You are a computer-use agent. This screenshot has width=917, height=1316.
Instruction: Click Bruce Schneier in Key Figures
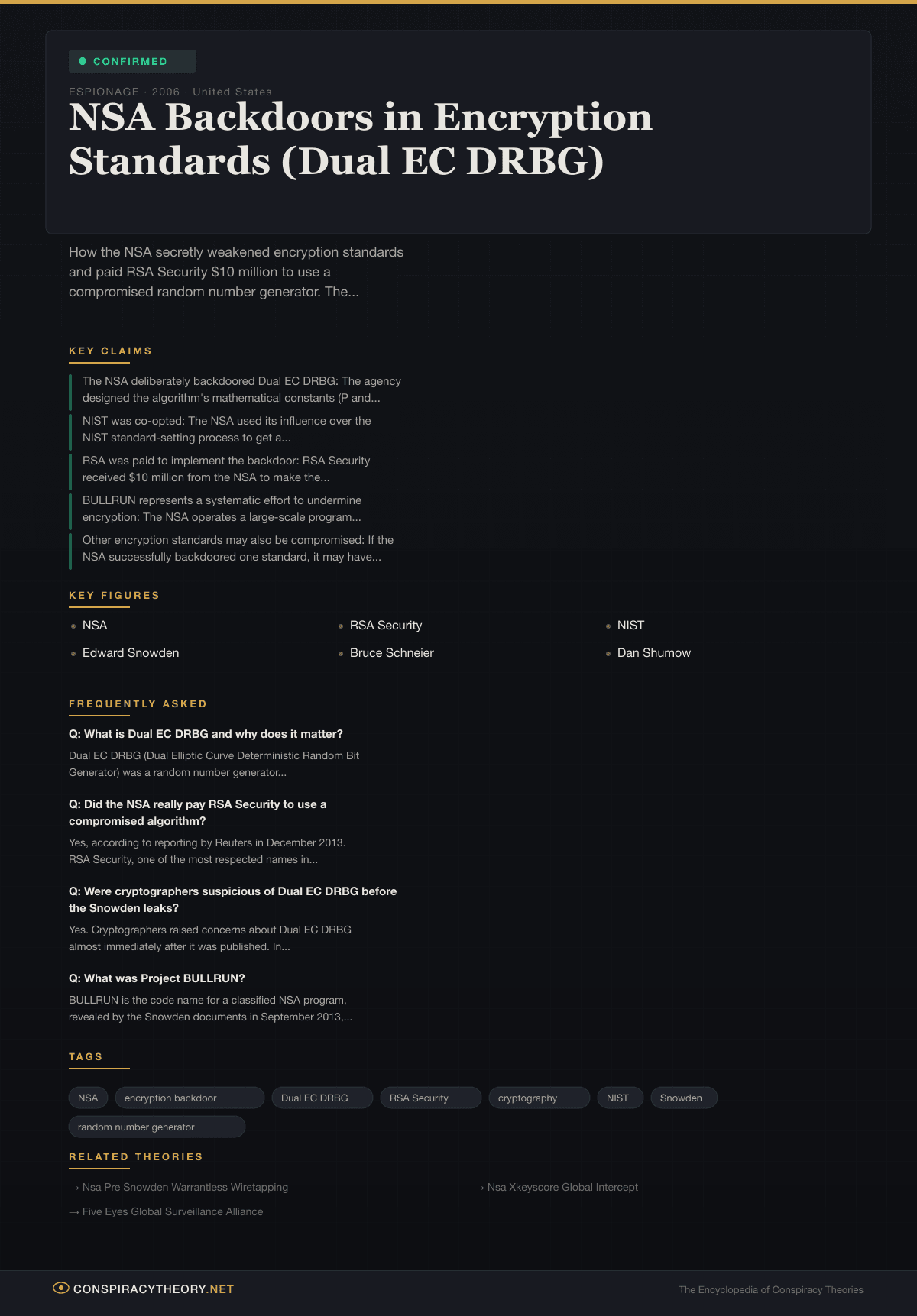391,653
